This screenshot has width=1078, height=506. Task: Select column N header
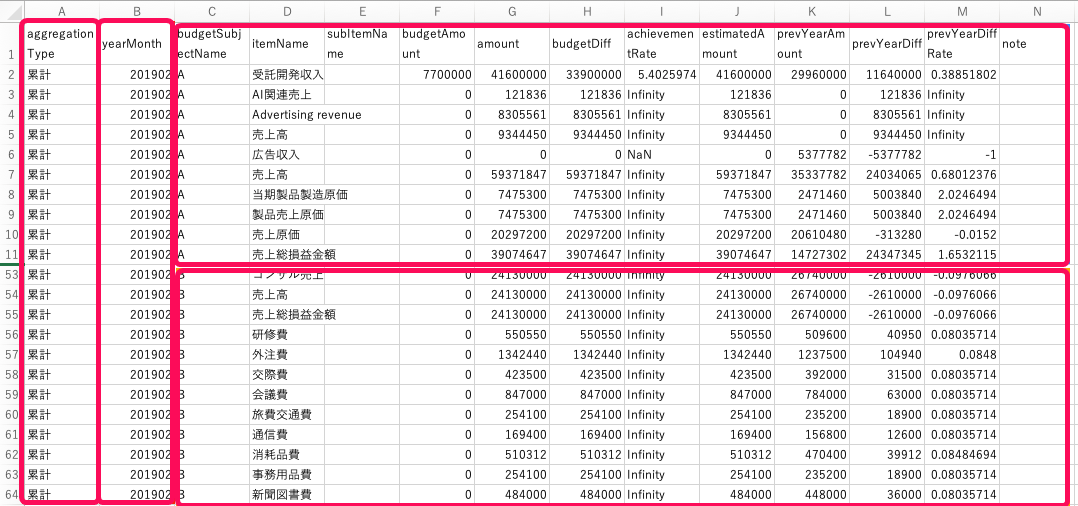point(1037,11)
